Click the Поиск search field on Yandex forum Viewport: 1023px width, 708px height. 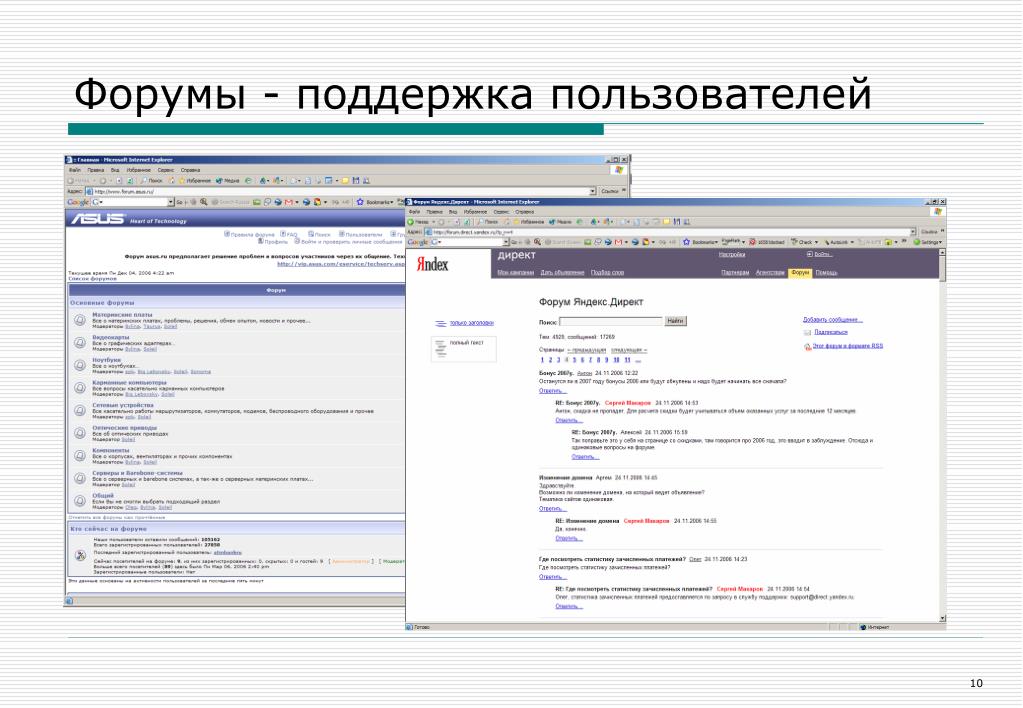611,321
